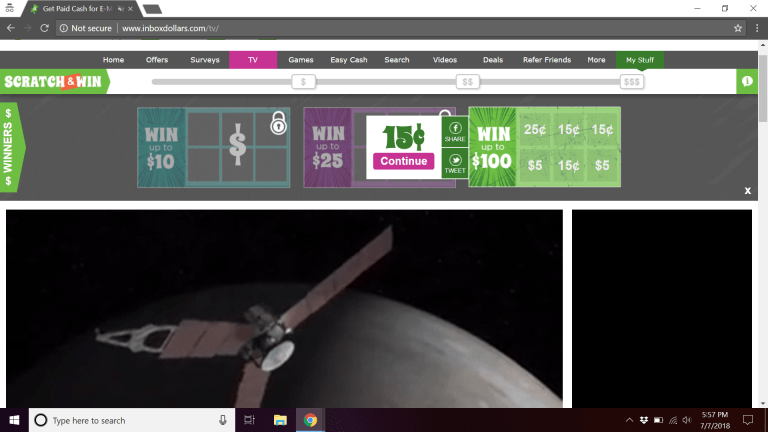Open the Chrome three-dot menu
The height and width of the screenshot is (432, 768).
757,28
